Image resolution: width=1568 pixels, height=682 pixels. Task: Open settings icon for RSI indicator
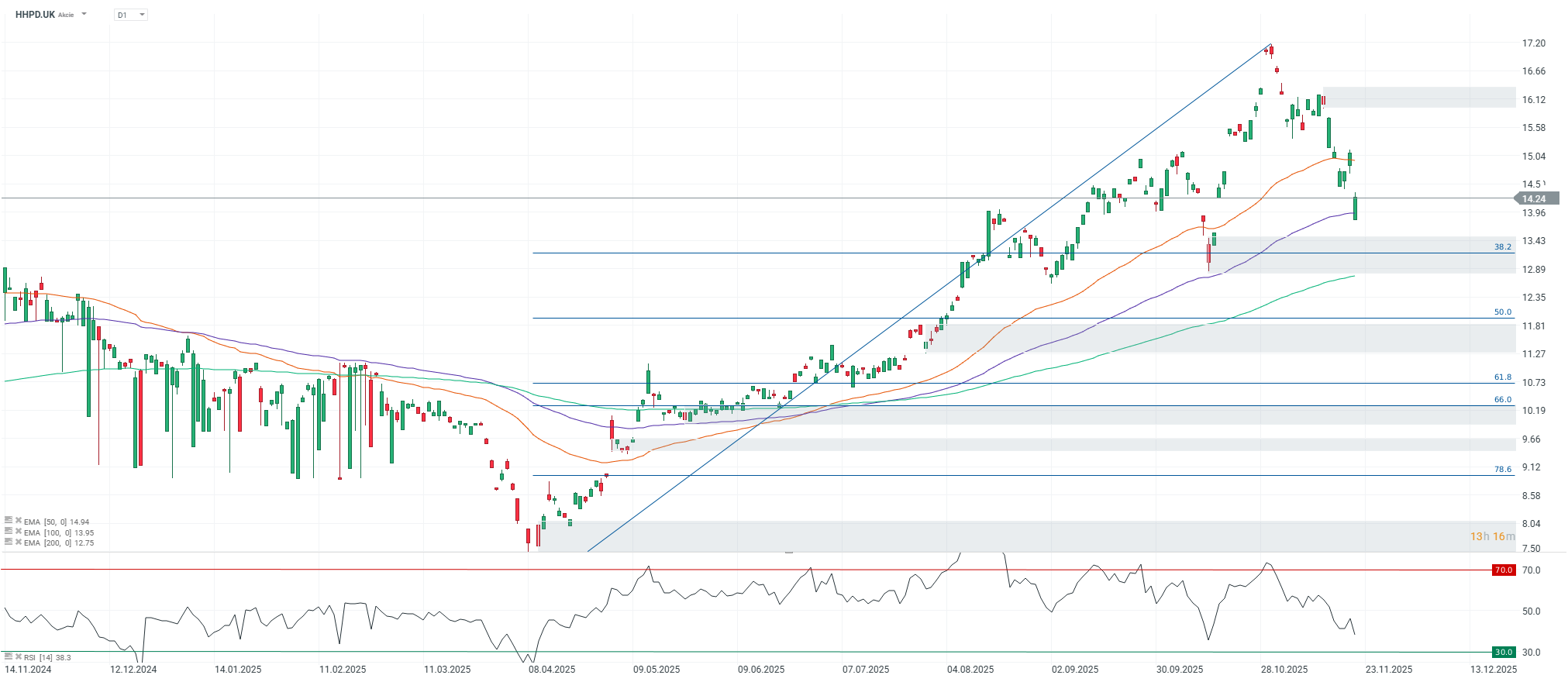tap(9, 656)
